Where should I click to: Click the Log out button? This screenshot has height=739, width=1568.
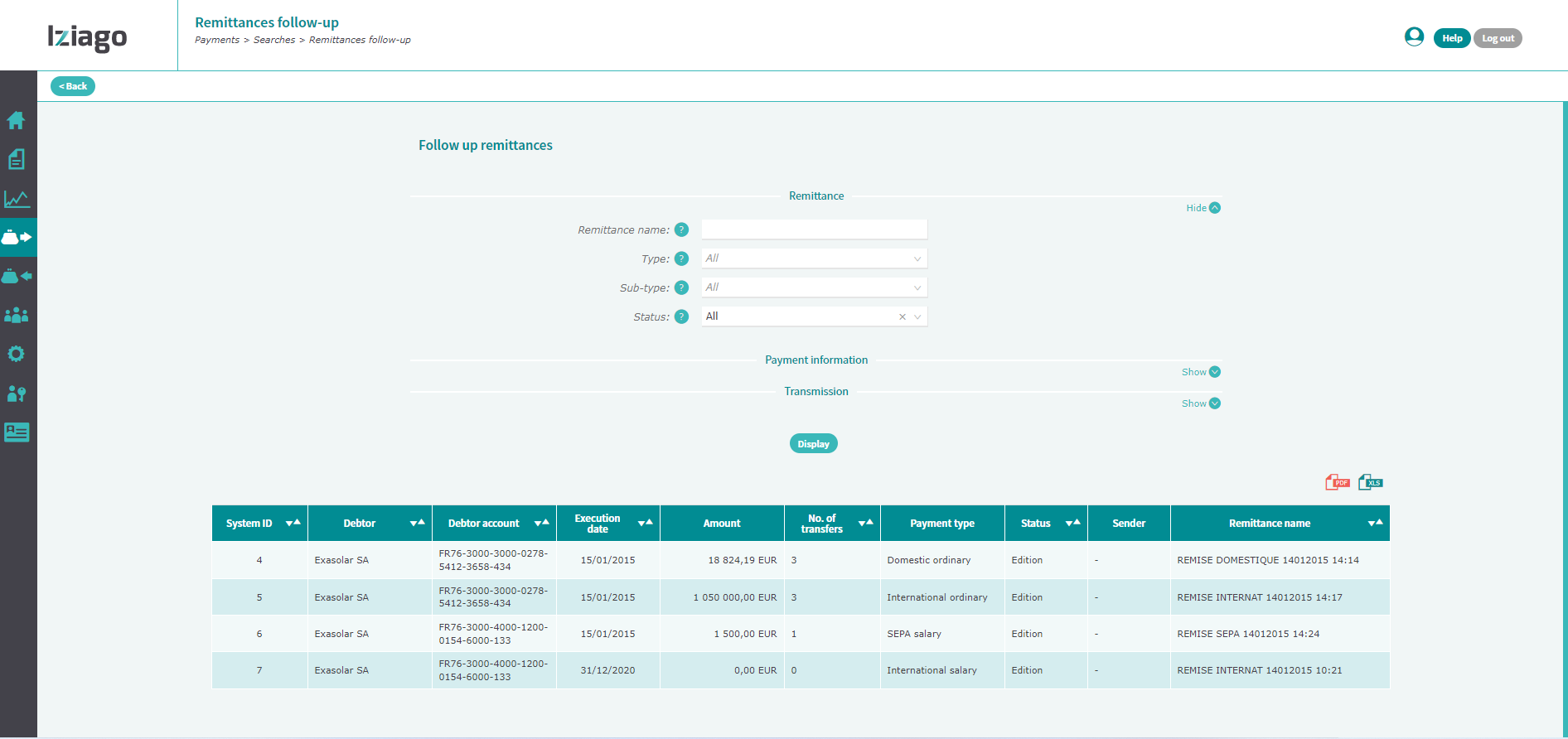coord(1498,38)
